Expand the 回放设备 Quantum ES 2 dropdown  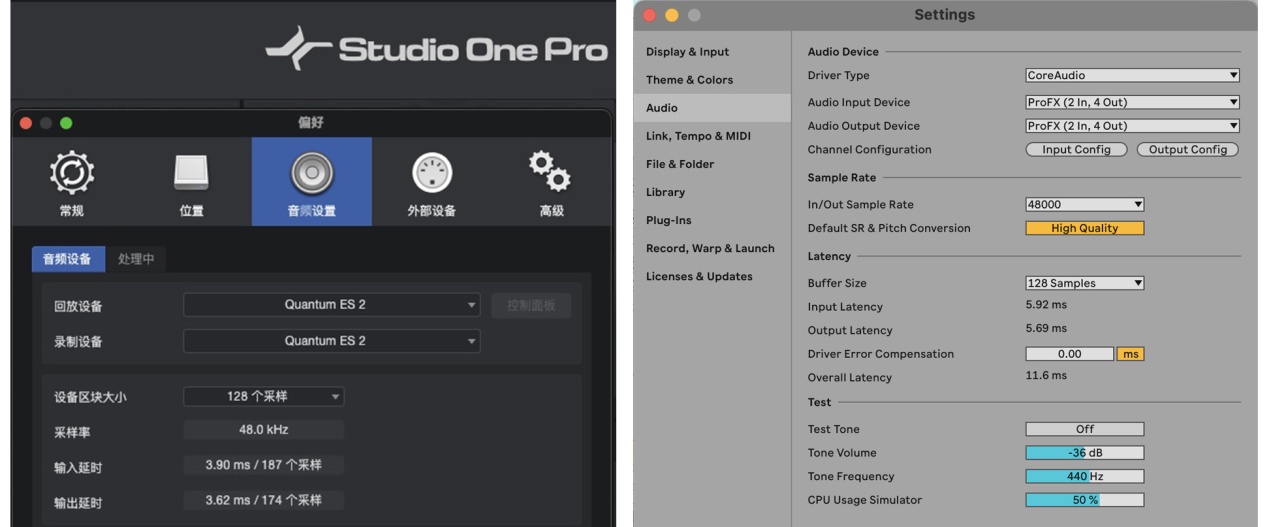[331, 305]
